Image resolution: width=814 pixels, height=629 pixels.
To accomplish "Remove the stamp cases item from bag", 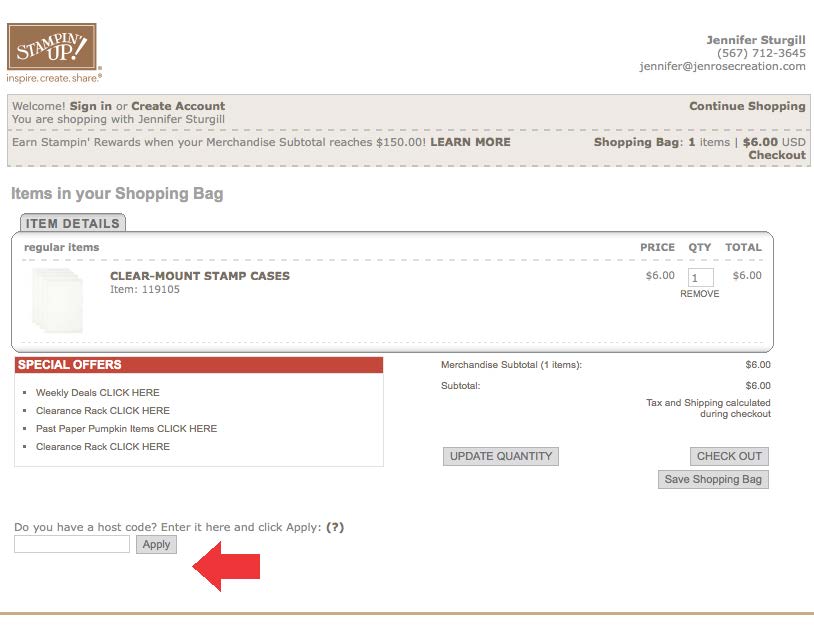I will click(700, 294).
